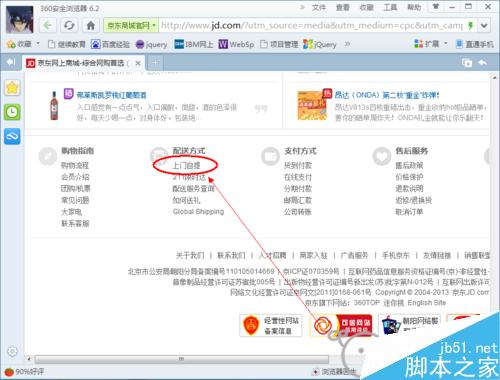
Task: Click the wine bottle product thumbnail
Action: (54, 106)
